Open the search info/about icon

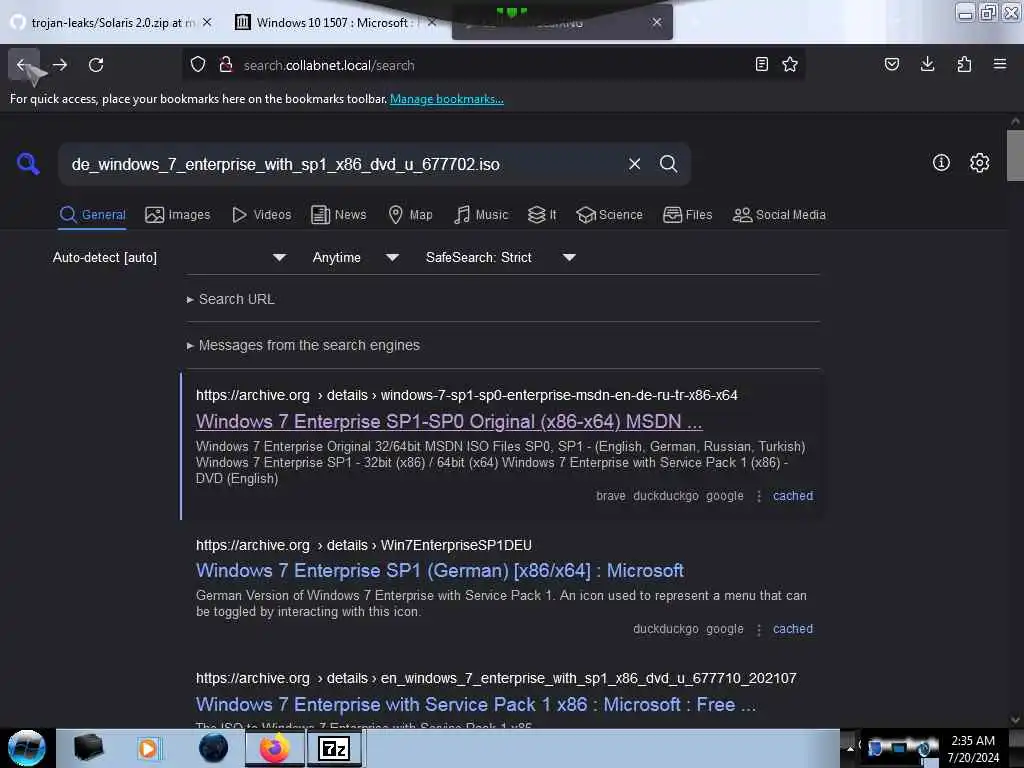pyautogui.click(x=941, y=163)
